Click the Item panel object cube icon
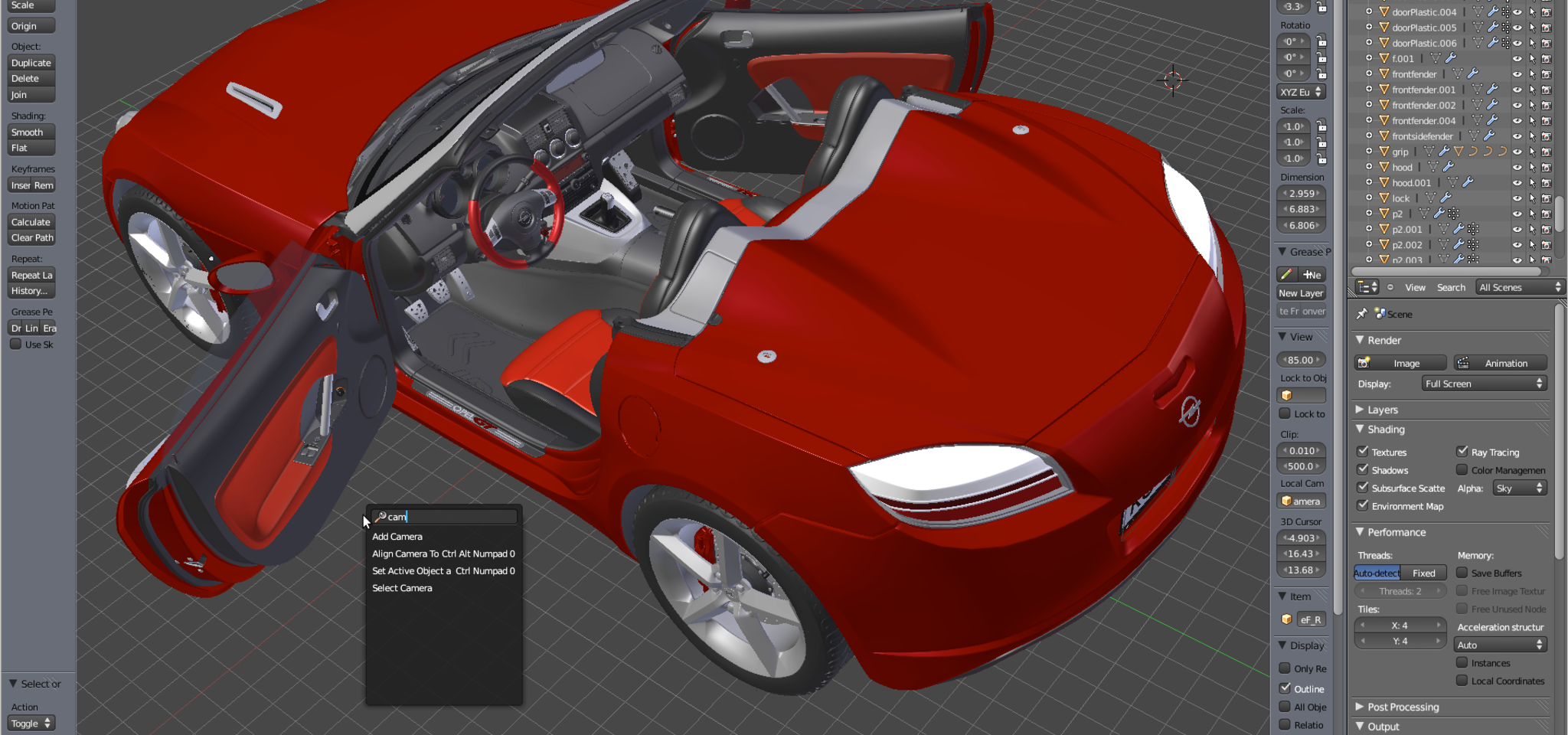The height and width of the screenshot is (735, 1568). point(1286,619)
